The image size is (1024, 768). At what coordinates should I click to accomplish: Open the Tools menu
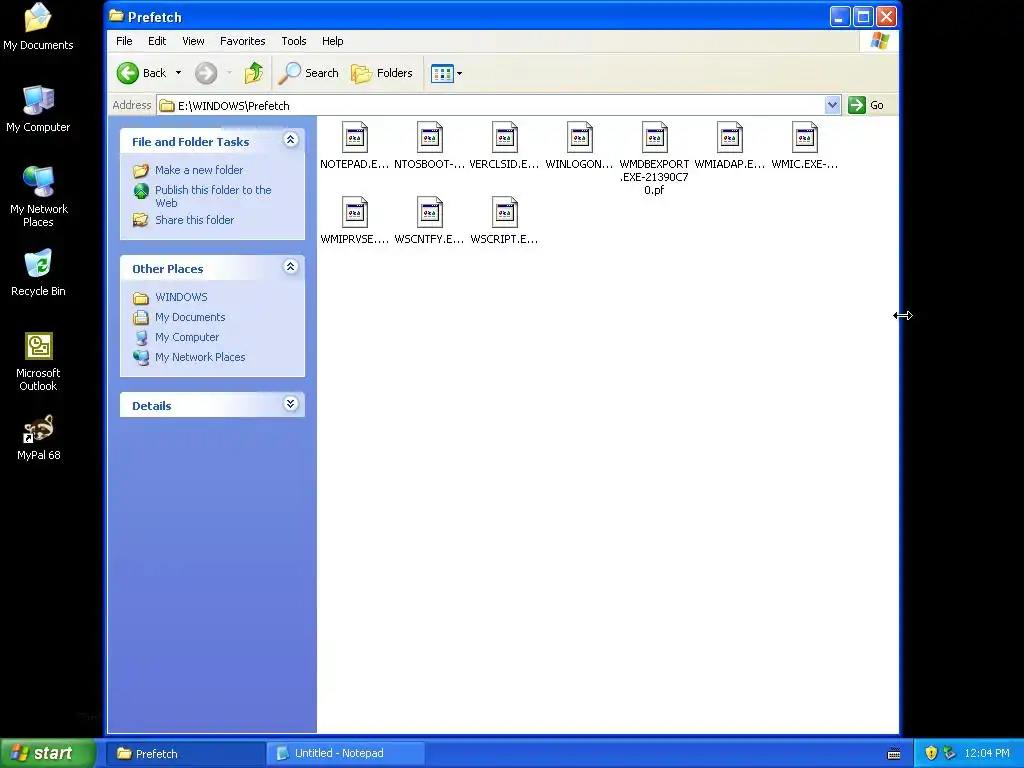[x=294, y=41]
